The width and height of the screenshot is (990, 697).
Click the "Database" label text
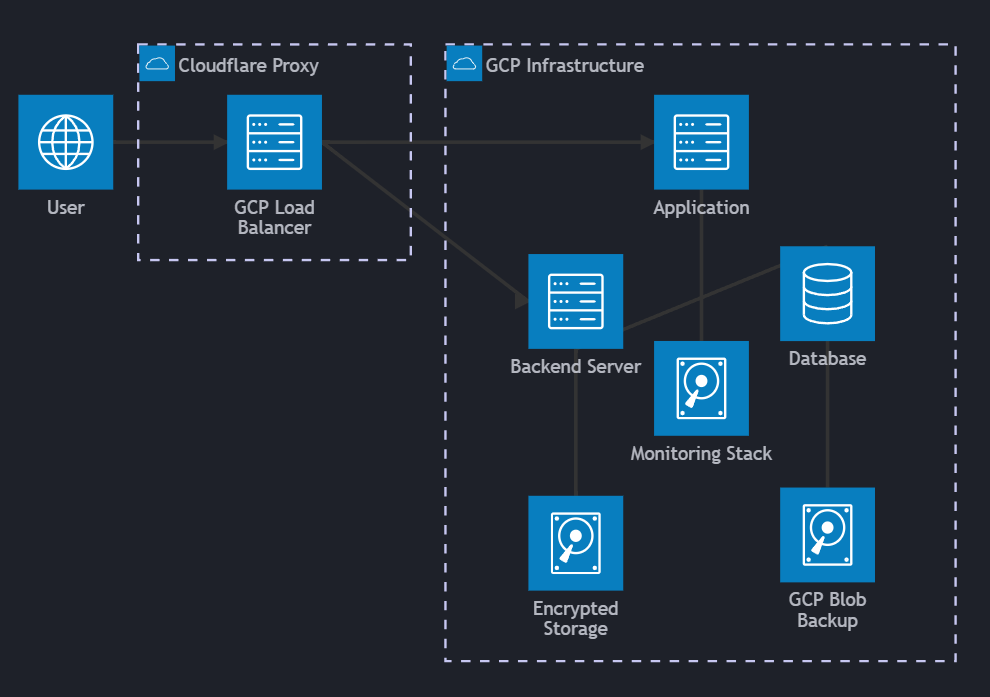[827, 359]
